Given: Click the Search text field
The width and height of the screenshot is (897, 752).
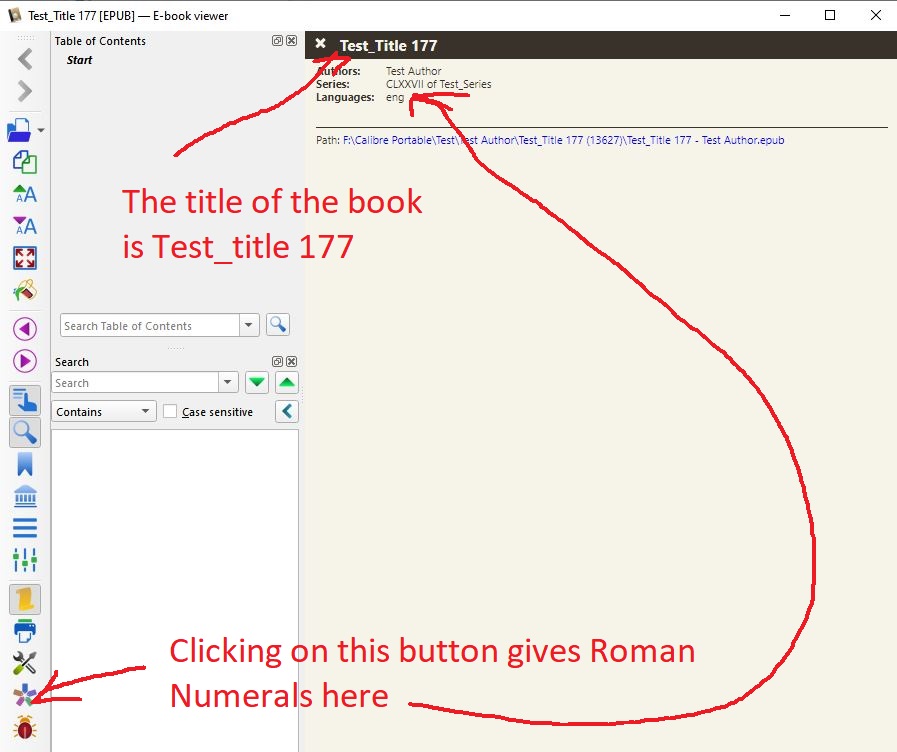Looking at the screenshot, I should [x=135, y=383].
